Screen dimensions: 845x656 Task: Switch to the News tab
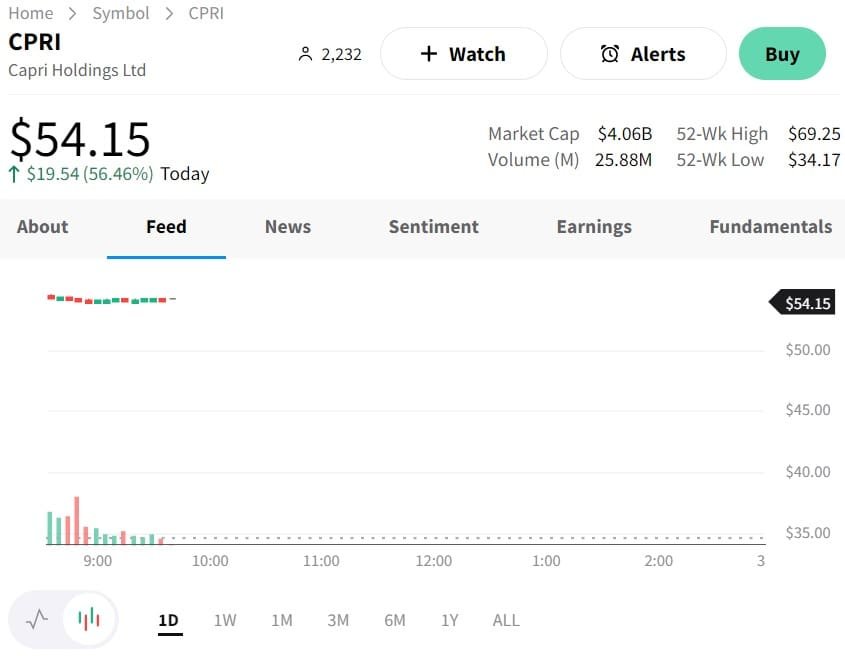coord(288,227)
